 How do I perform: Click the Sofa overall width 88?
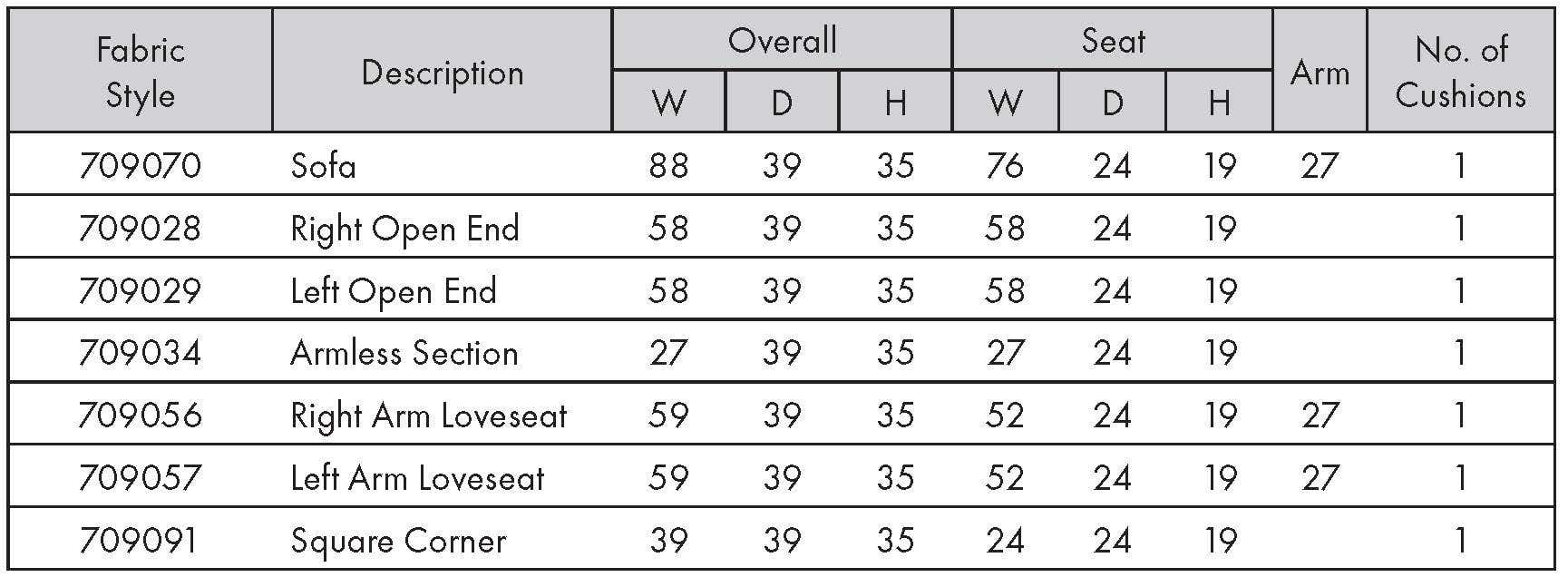tap(668, 165)
